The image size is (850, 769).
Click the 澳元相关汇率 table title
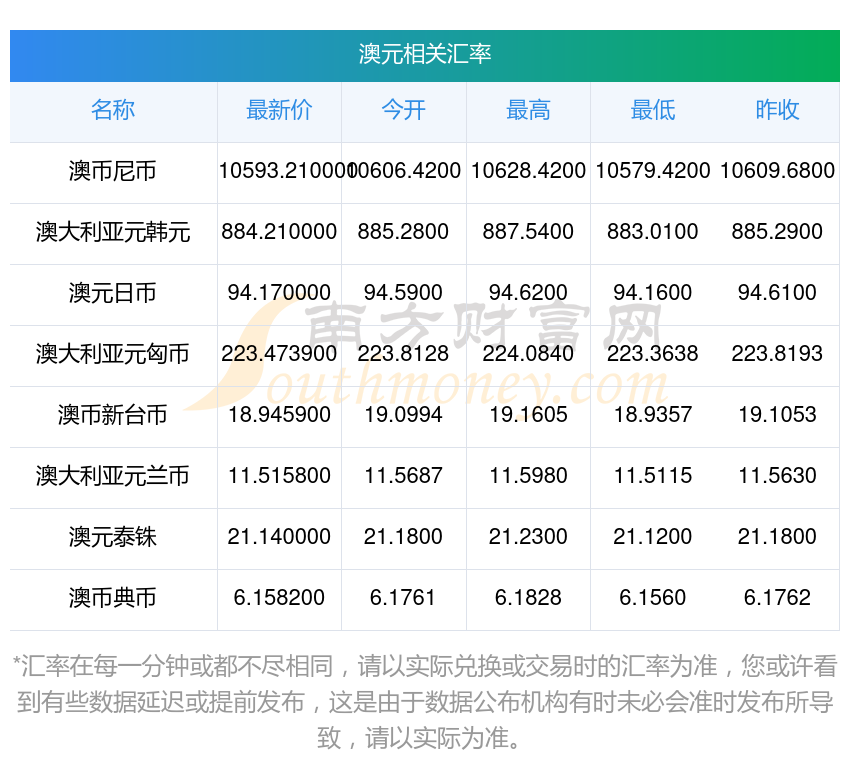click(x=424, y=54)
